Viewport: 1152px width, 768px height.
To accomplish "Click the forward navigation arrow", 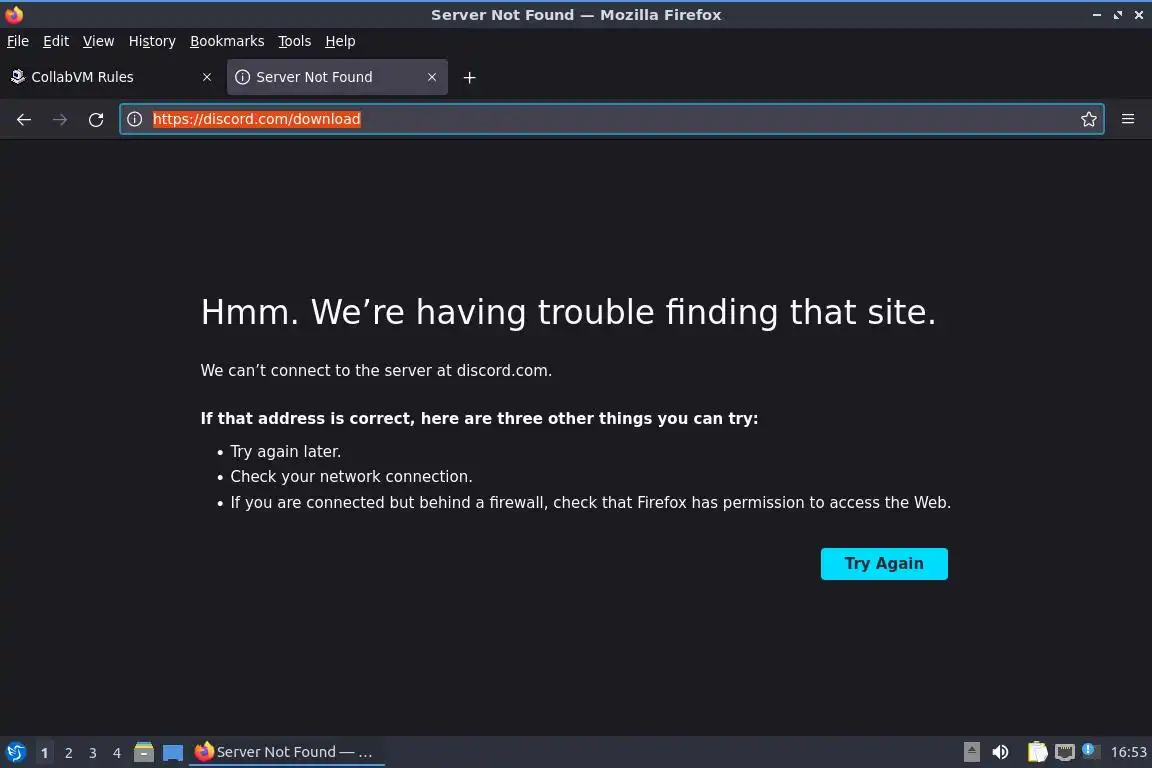I will pyautogui.click(x=60, y=119).
